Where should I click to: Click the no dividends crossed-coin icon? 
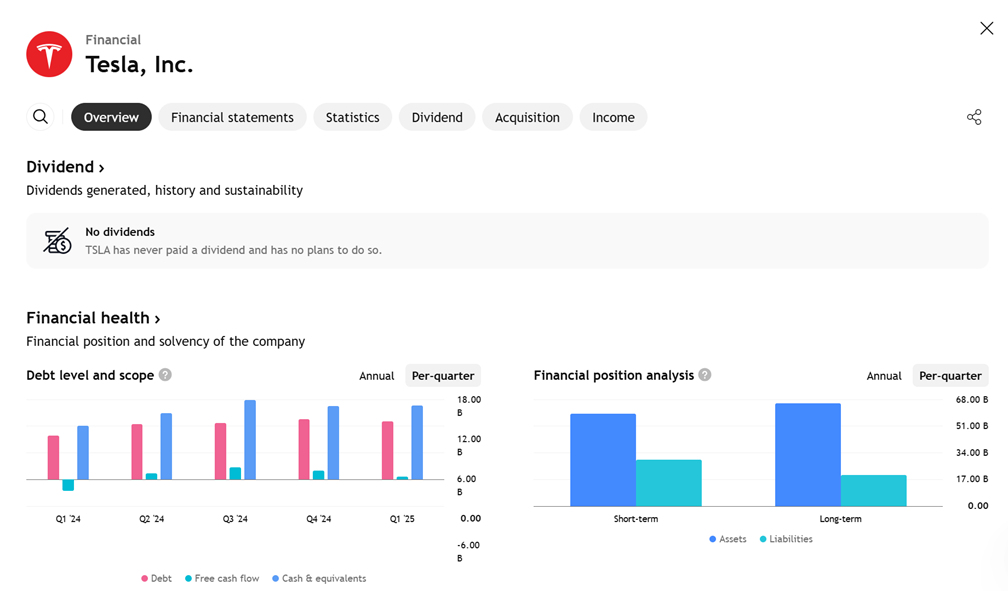point(57,241)
